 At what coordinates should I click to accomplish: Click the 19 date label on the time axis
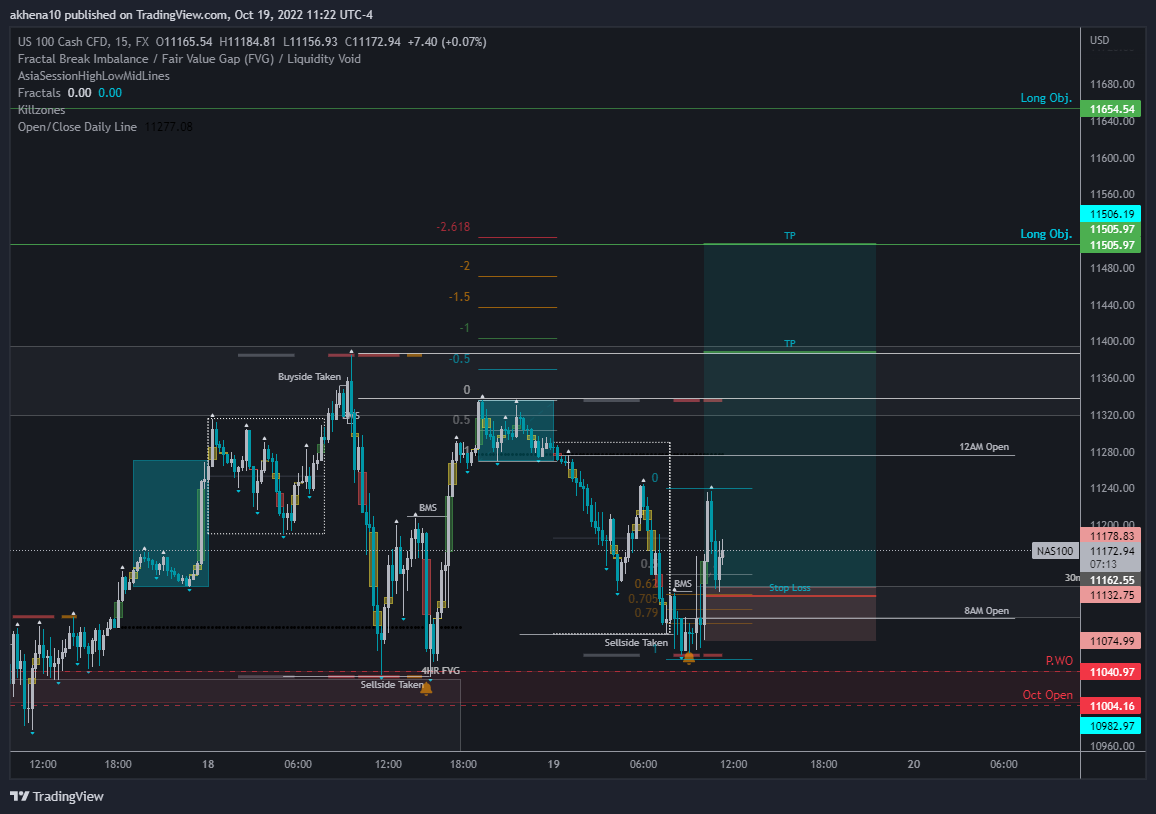click(554, 764)
